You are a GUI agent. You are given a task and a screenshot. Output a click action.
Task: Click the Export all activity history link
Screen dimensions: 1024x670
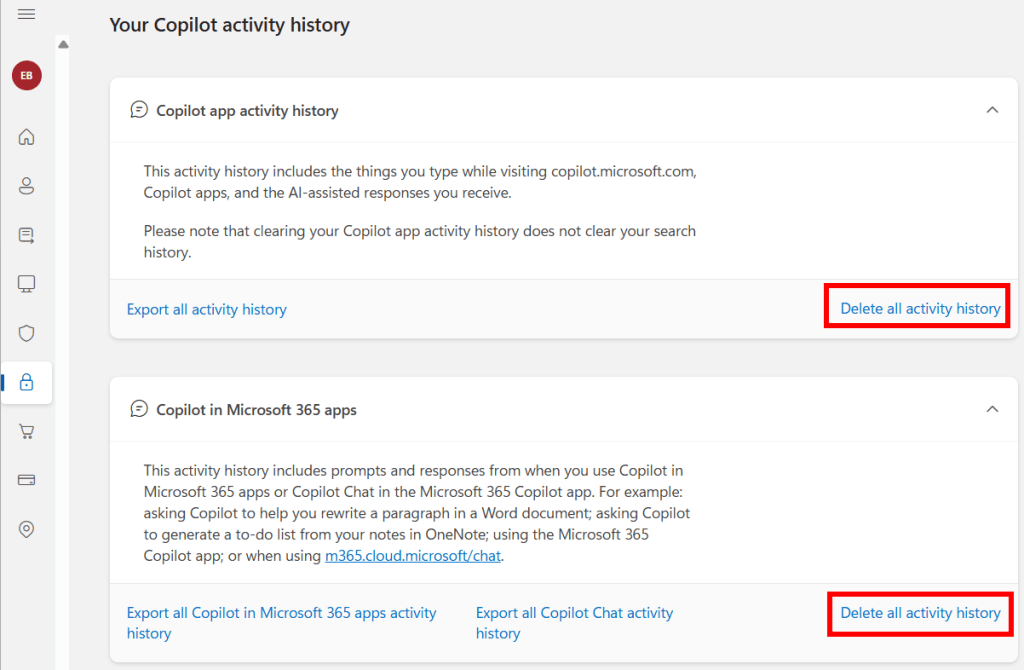(x=207, y=309)
